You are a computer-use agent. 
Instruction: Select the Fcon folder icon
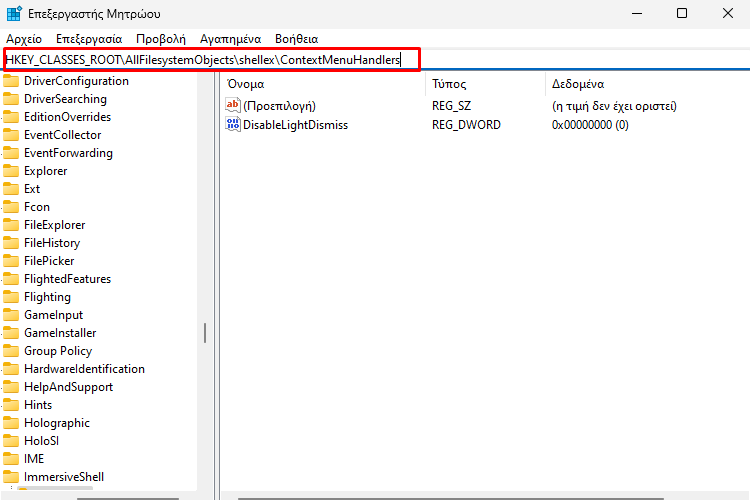tap(11, 207)
